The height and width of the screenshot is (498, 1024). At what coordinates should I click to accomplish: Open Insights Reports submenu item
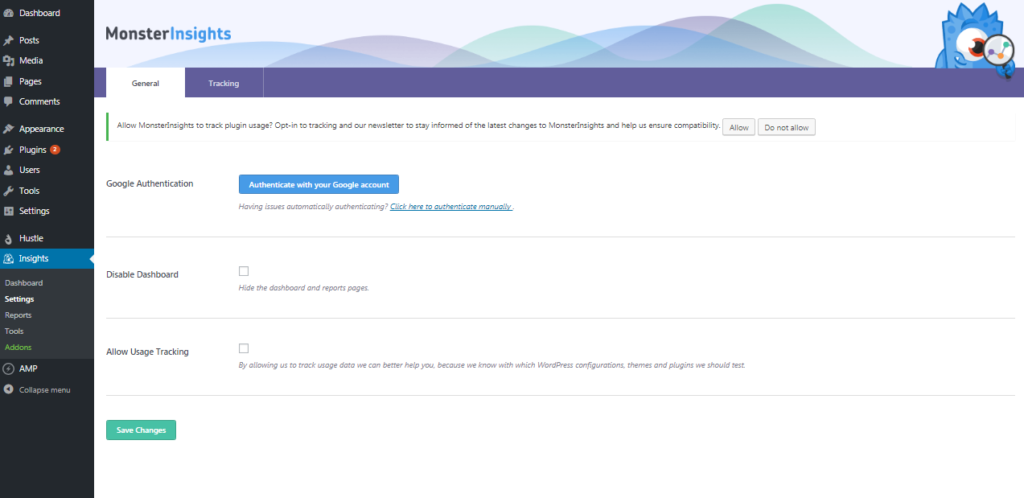click(18, 315)
